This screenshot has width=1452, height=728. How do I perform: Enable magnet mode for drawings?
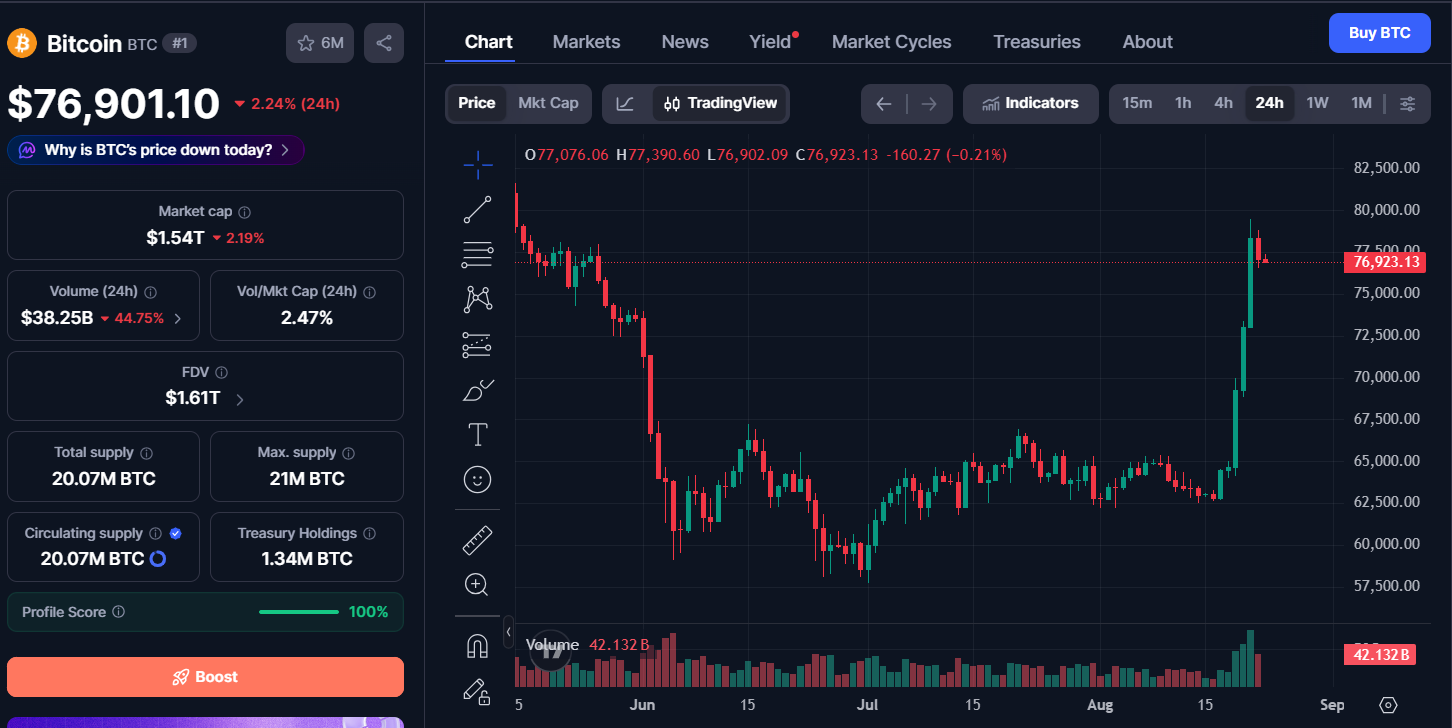pos(478,647)
